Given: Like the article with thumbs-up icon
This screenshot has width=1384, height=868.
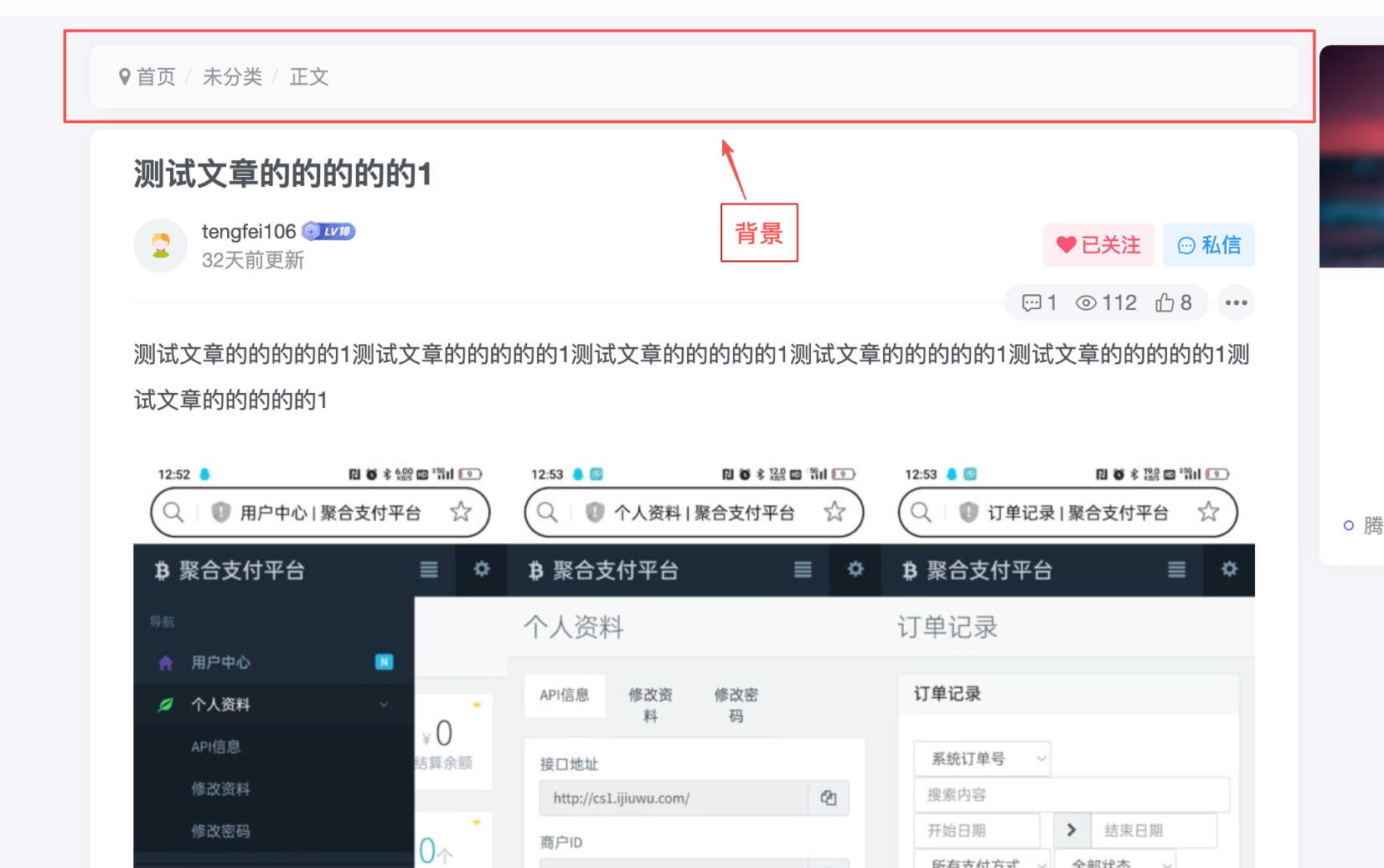Looking at the screenshot, I should pyautogui.click(x=1165, y=302).
